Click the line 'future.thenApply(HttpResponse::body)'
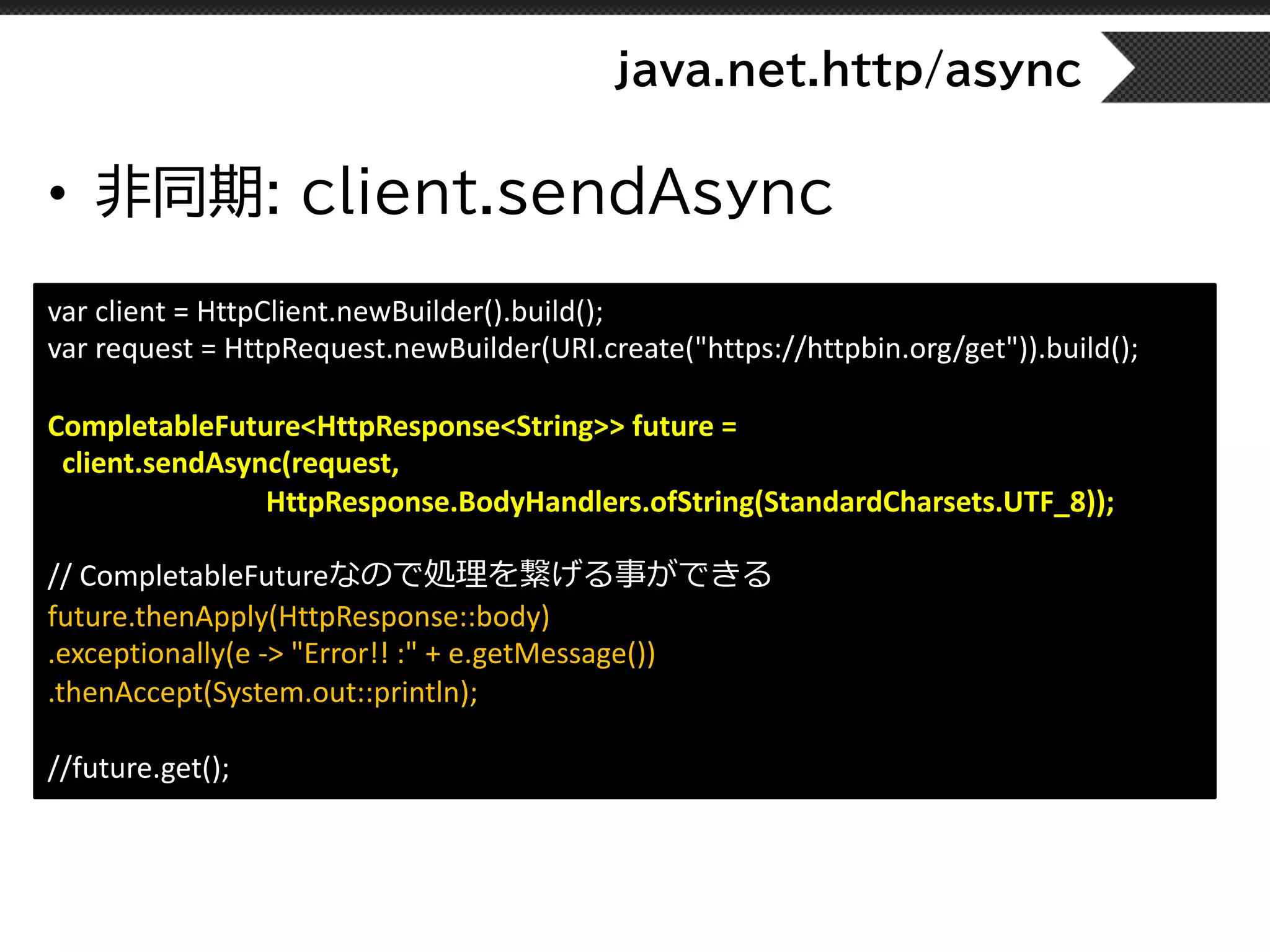This screenshot has width=1270, height=952. point(299,617)
